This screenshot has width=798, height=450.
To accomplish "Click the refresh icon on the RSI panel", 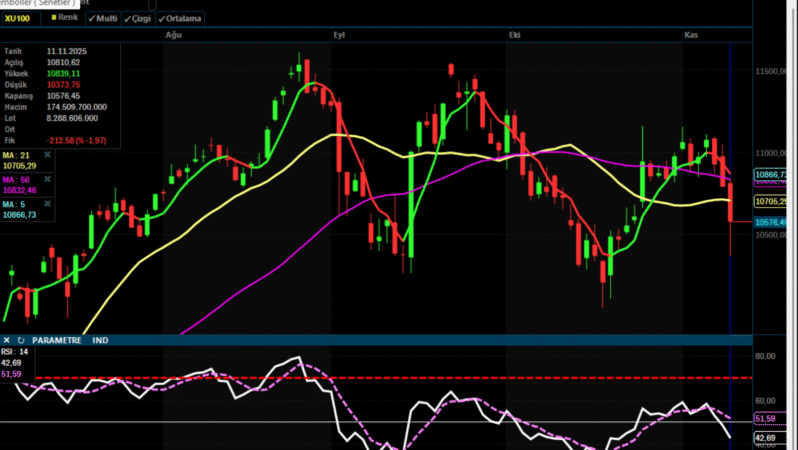I will point(20,341).
